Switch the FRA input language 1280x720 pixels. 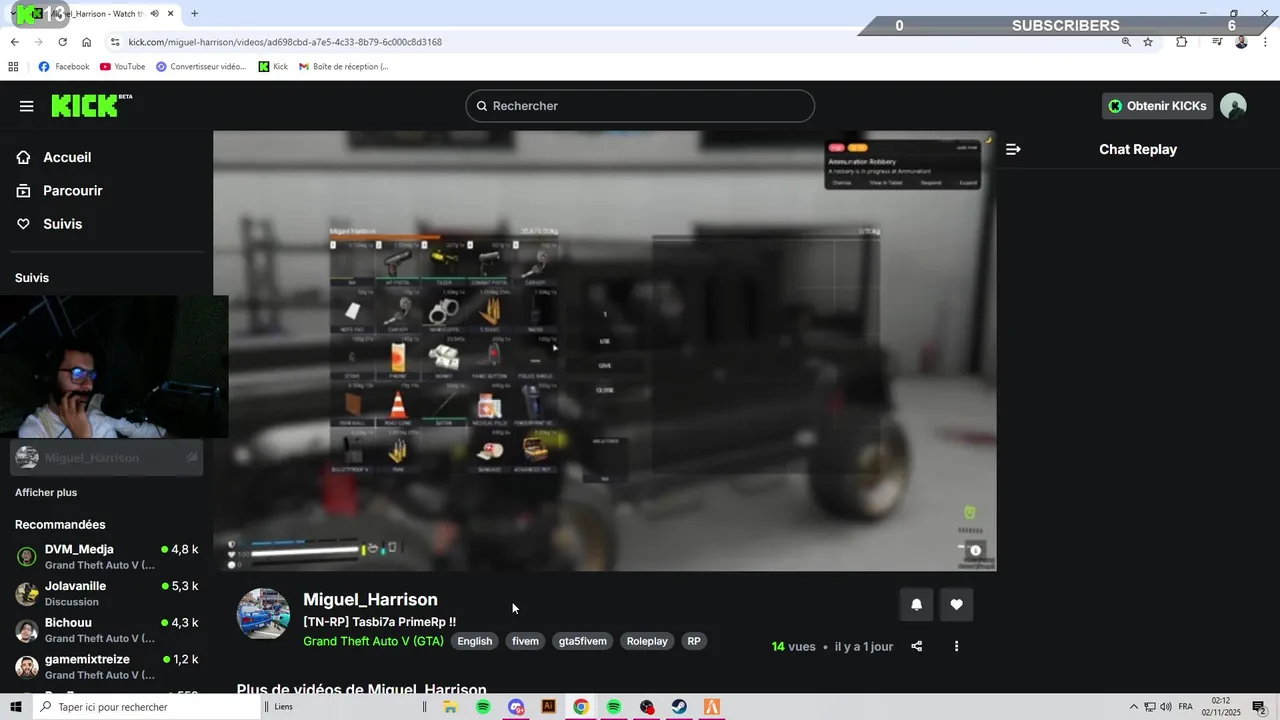click(1186, 707)
